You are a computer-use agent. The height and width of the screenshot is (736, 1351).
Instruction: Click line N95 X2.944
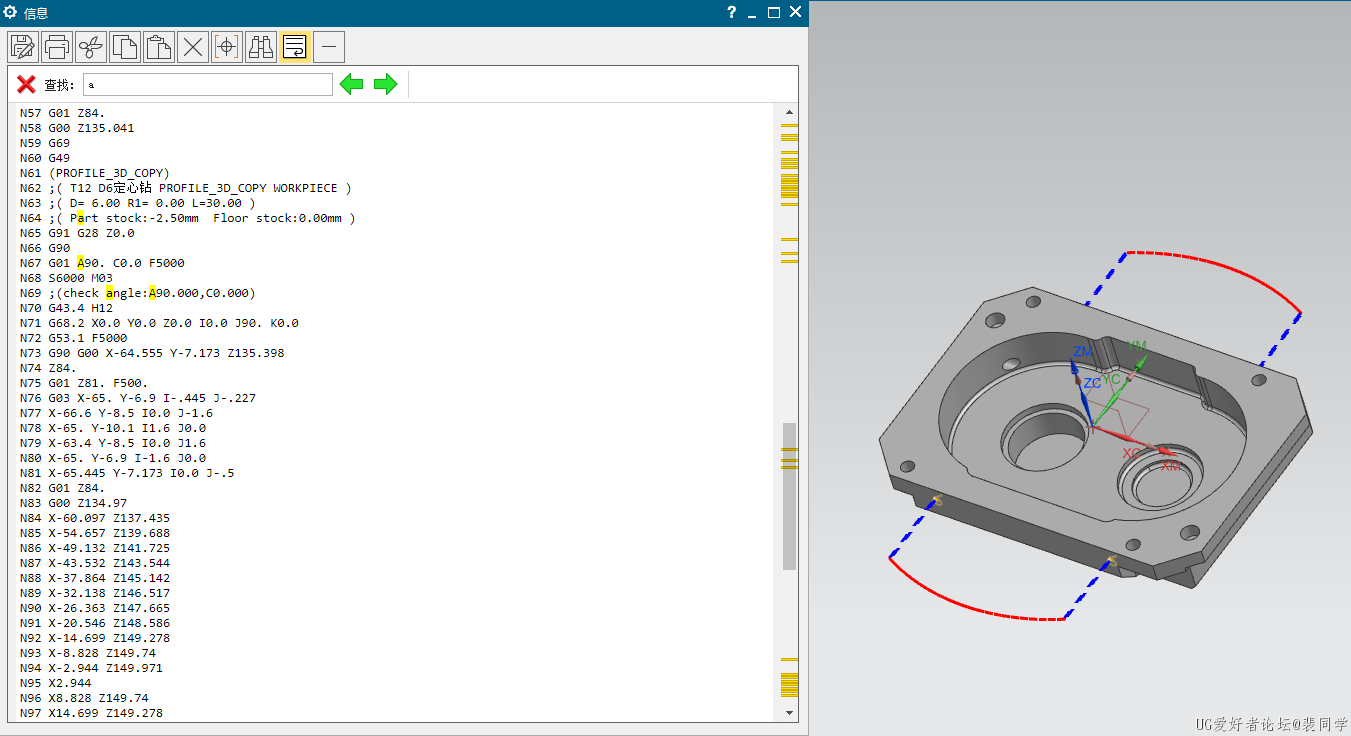coord(55,683)
